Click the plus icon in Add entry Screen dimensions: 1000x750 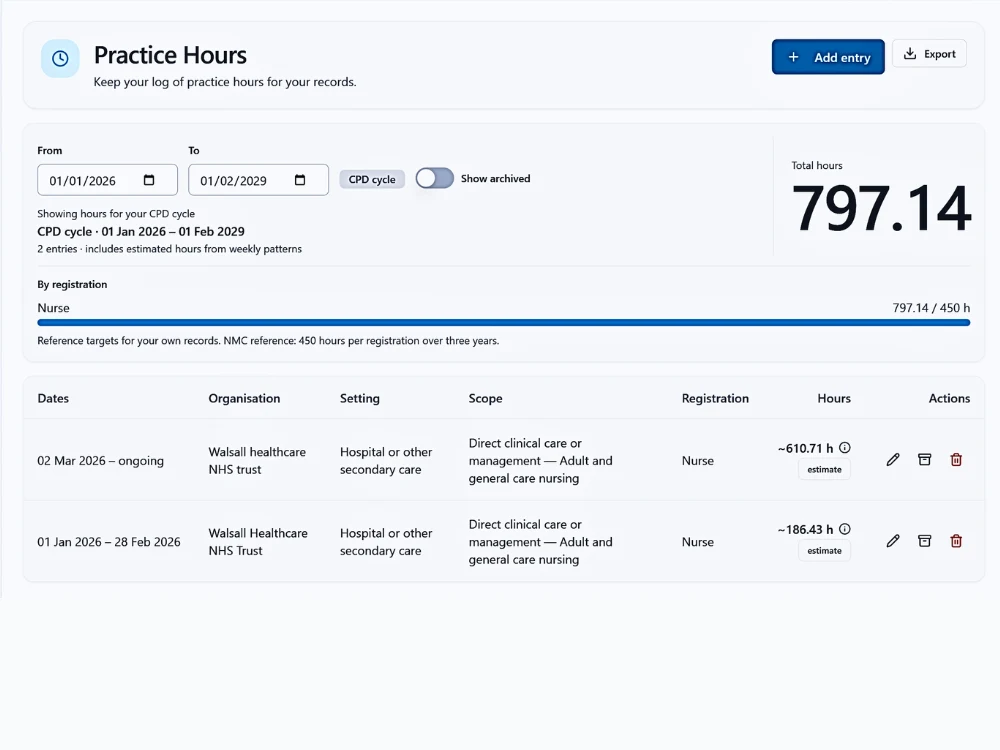793,57
